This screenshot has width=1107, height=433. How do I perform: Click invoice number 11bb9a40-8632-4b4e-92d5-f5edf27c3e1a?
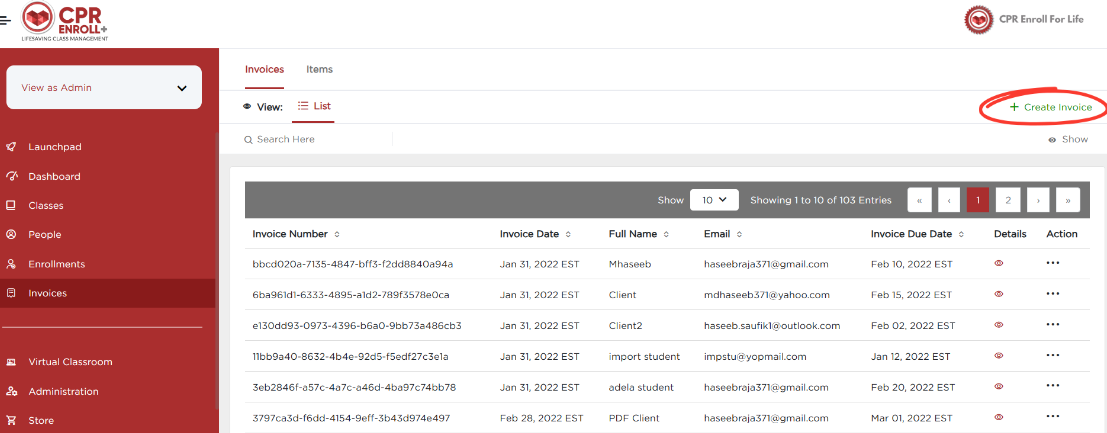pyautogui.click(x=350, y=357)
